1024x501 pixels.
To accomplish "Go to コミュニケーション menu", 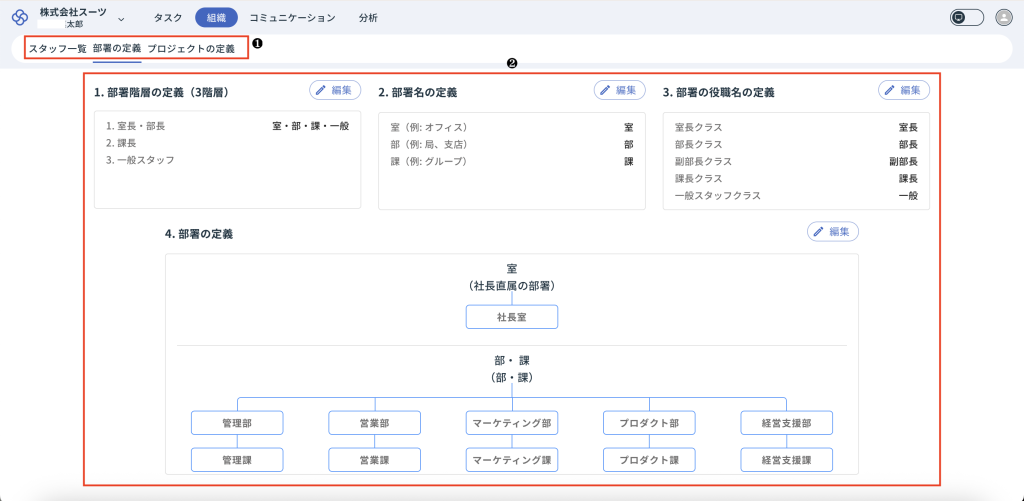I will tap(292, 17).
